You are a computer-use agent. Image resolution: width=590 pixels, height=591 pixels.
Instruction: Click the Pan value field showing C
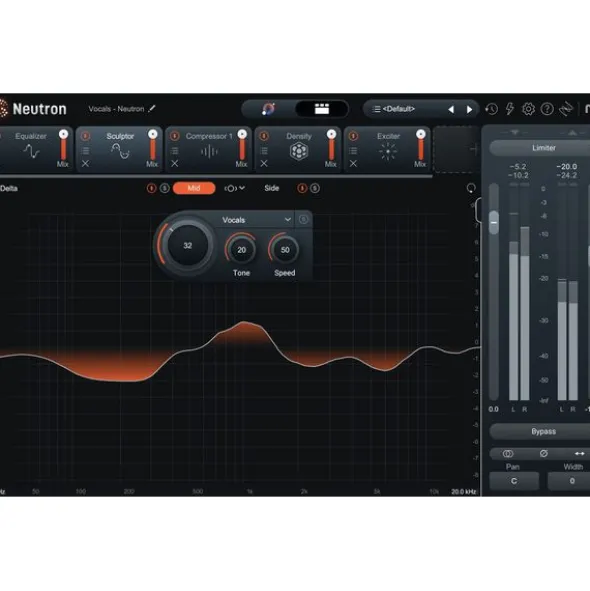point(514,481)
